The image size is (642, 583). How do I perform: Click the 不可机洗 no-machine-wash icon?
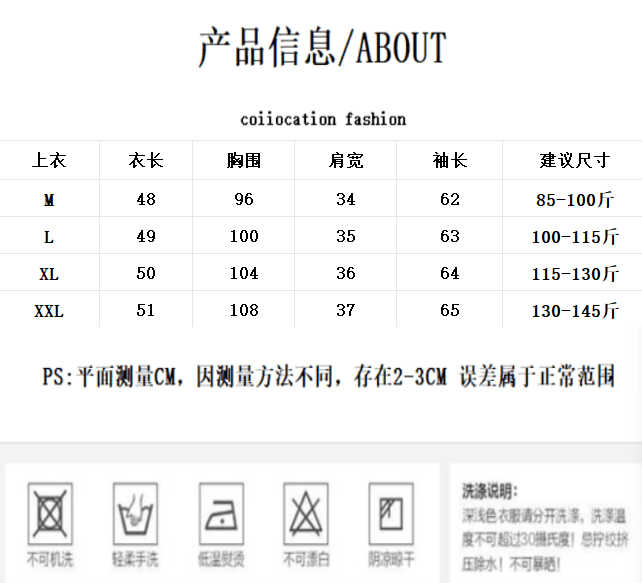coord(50,514)
